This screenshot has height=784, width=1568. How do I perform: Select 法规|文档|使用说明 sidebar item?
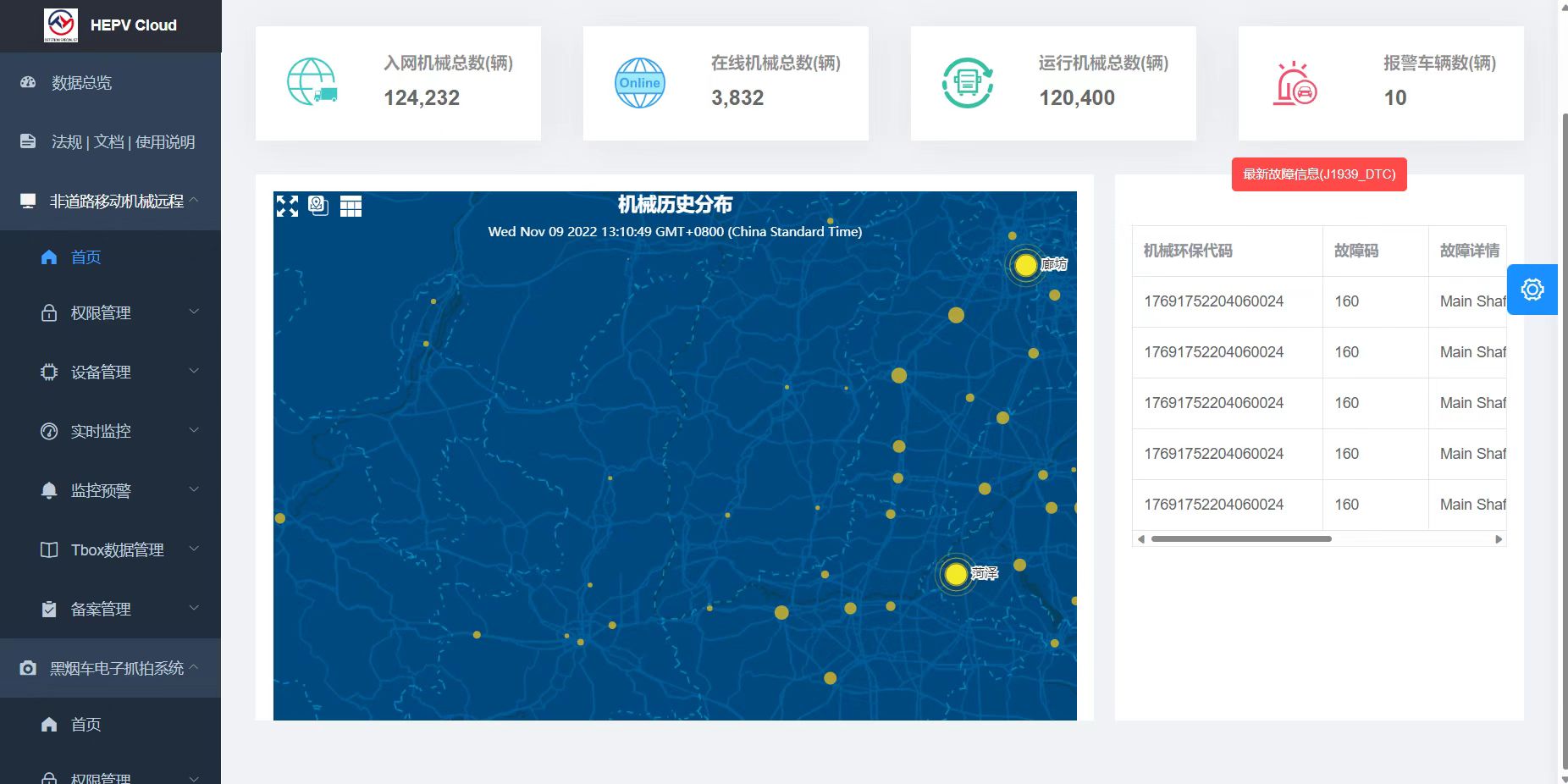pyautogui.click(x=123, y=141)
